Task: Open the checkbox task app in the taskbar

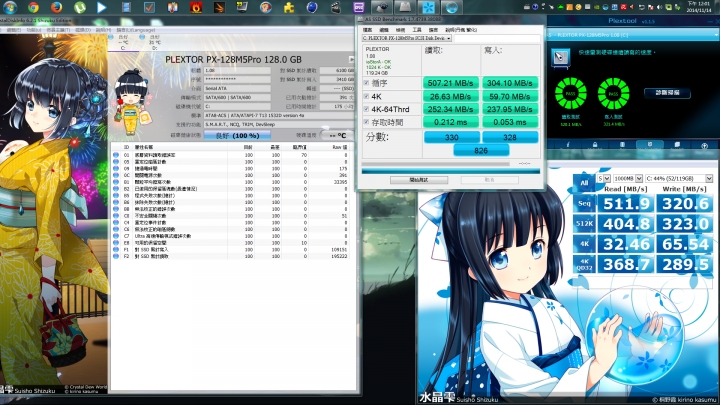Action: pyautogui.click(x=149, y=7)
